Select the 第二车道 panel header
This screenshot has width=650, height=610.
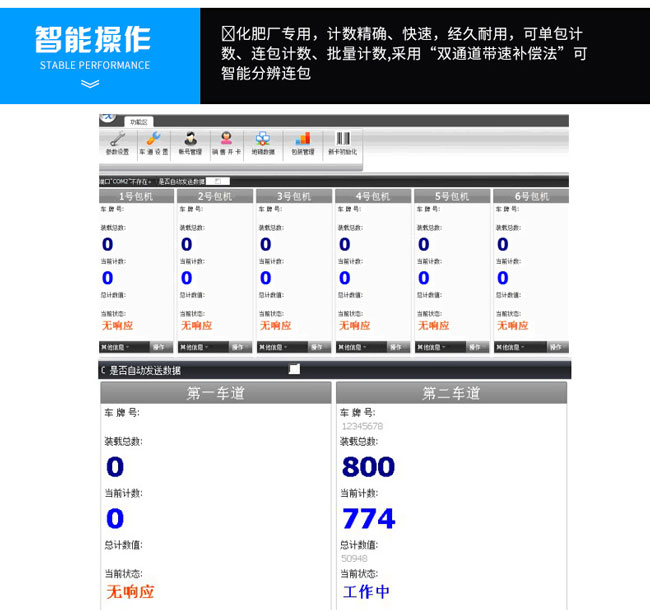[451, 393]
